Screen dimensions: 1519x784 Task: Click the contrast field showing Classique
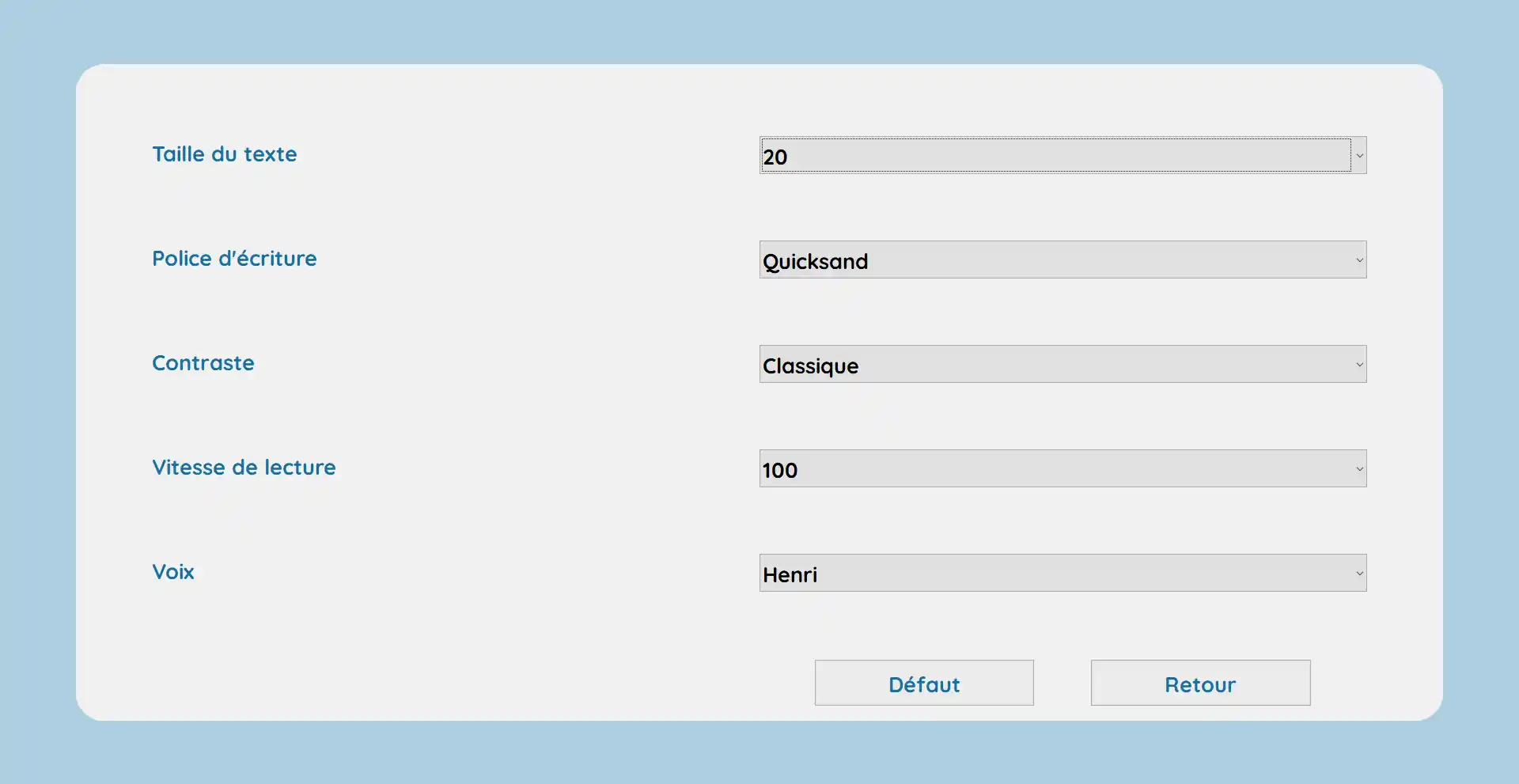point(1055,365)
